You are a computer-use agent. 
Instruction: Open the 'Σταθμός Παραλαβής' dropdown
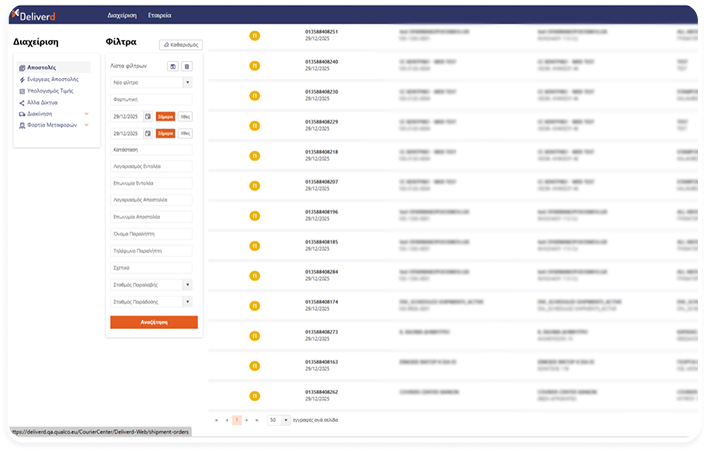(187, 285)
